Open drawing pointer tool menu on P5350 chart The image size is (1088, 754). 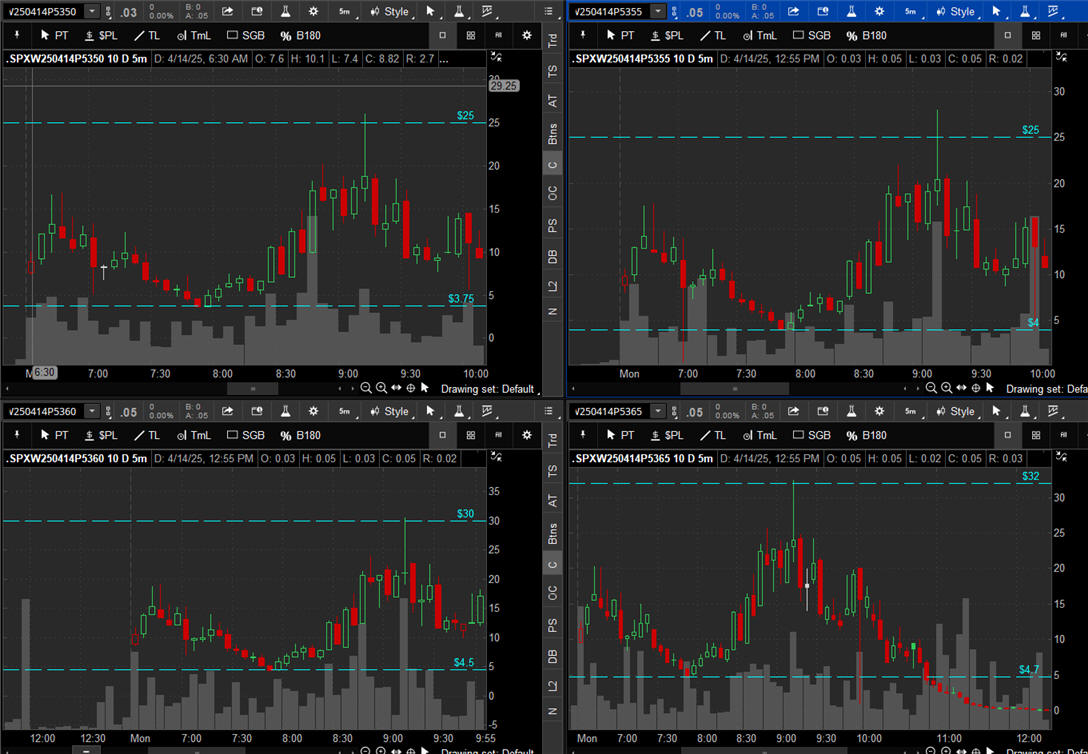431,11
